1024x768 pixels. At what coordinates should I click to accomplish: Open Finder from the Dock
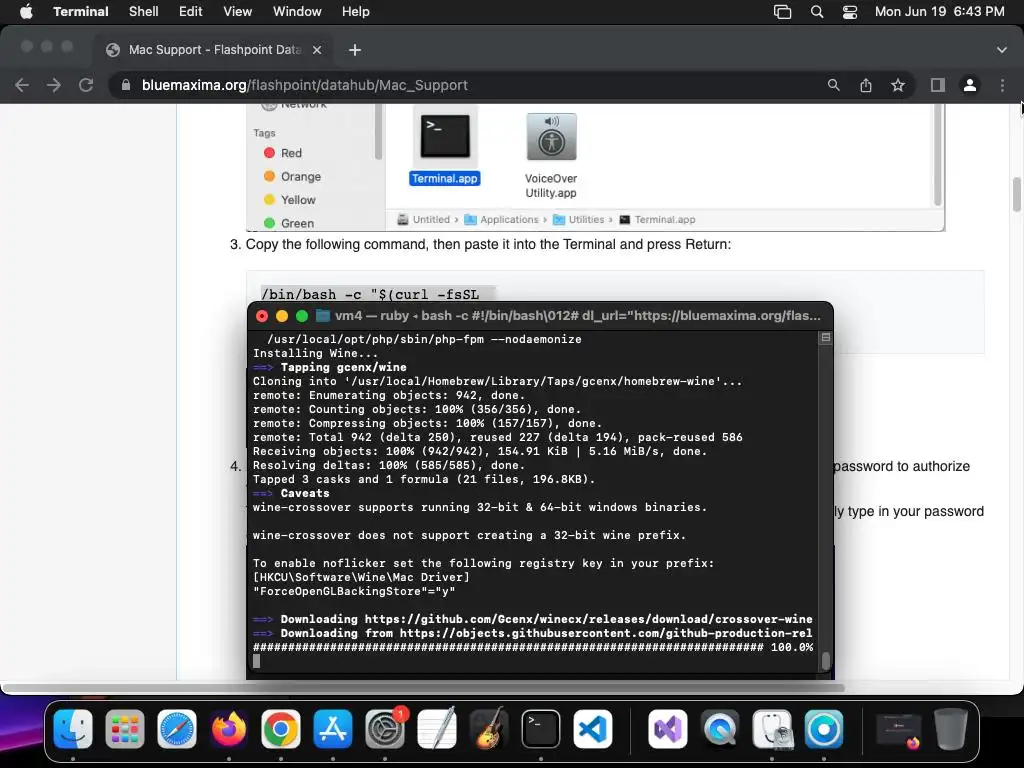click(72, 729)
